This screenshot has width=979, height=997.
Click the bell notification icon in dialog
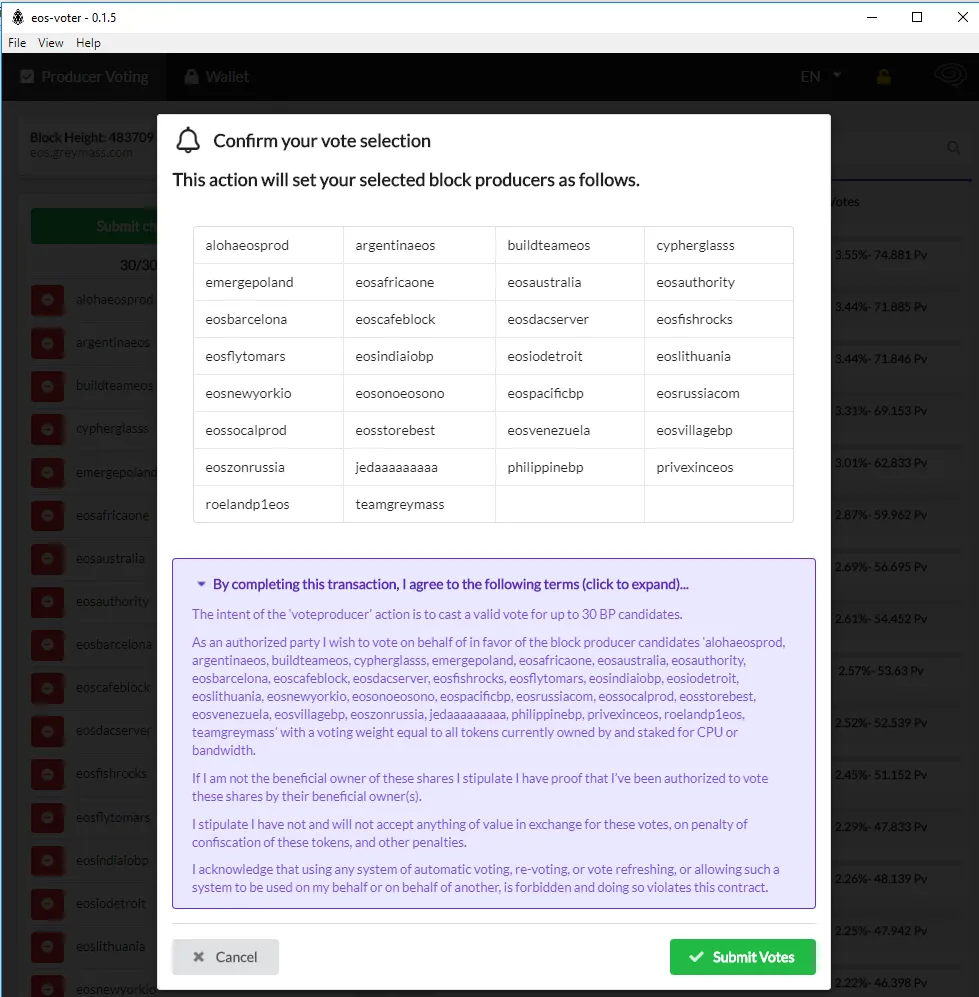(x=188, y=141)
